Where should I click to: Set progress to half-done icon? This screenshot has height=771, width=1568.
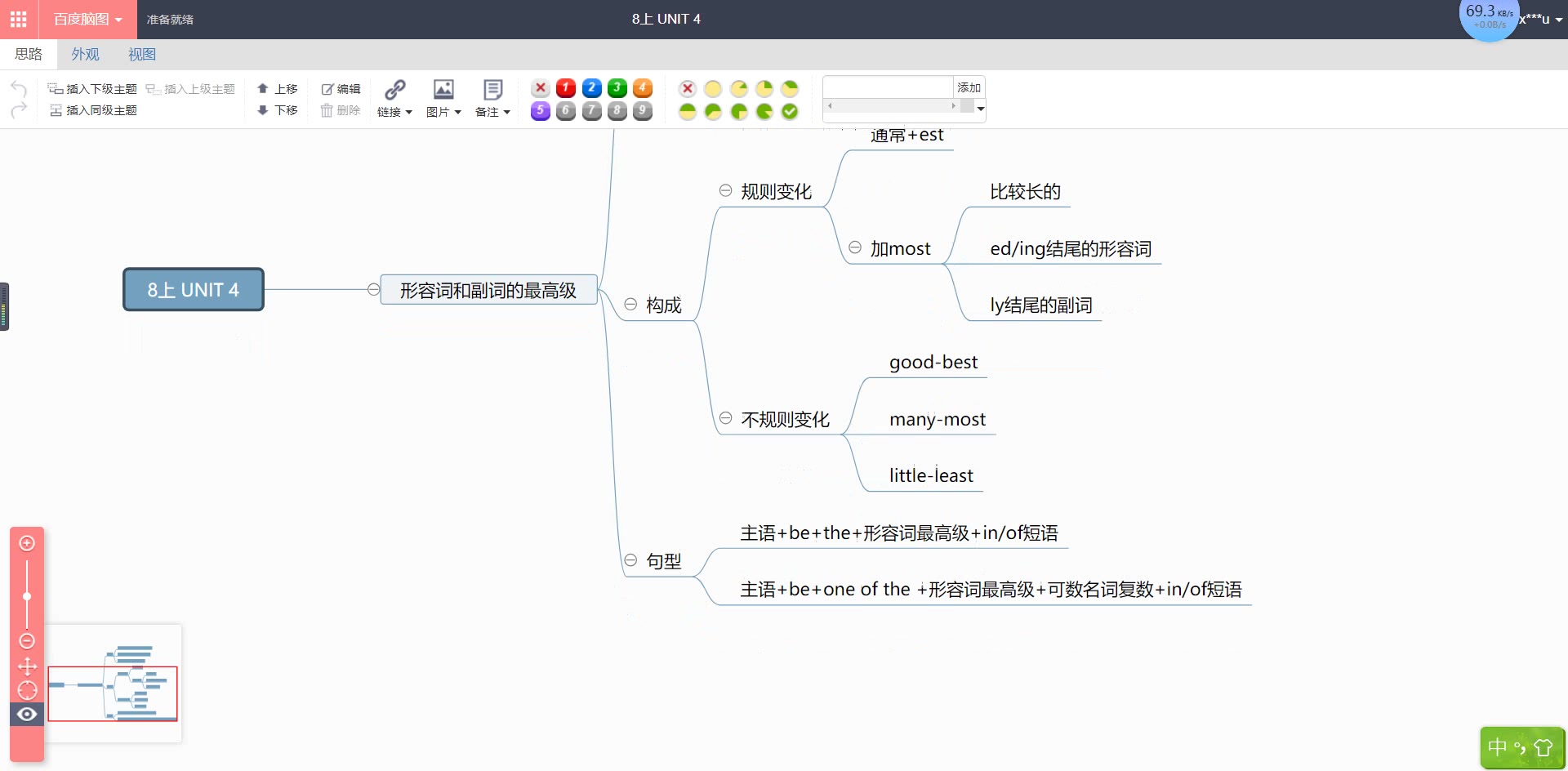(688, 111)
